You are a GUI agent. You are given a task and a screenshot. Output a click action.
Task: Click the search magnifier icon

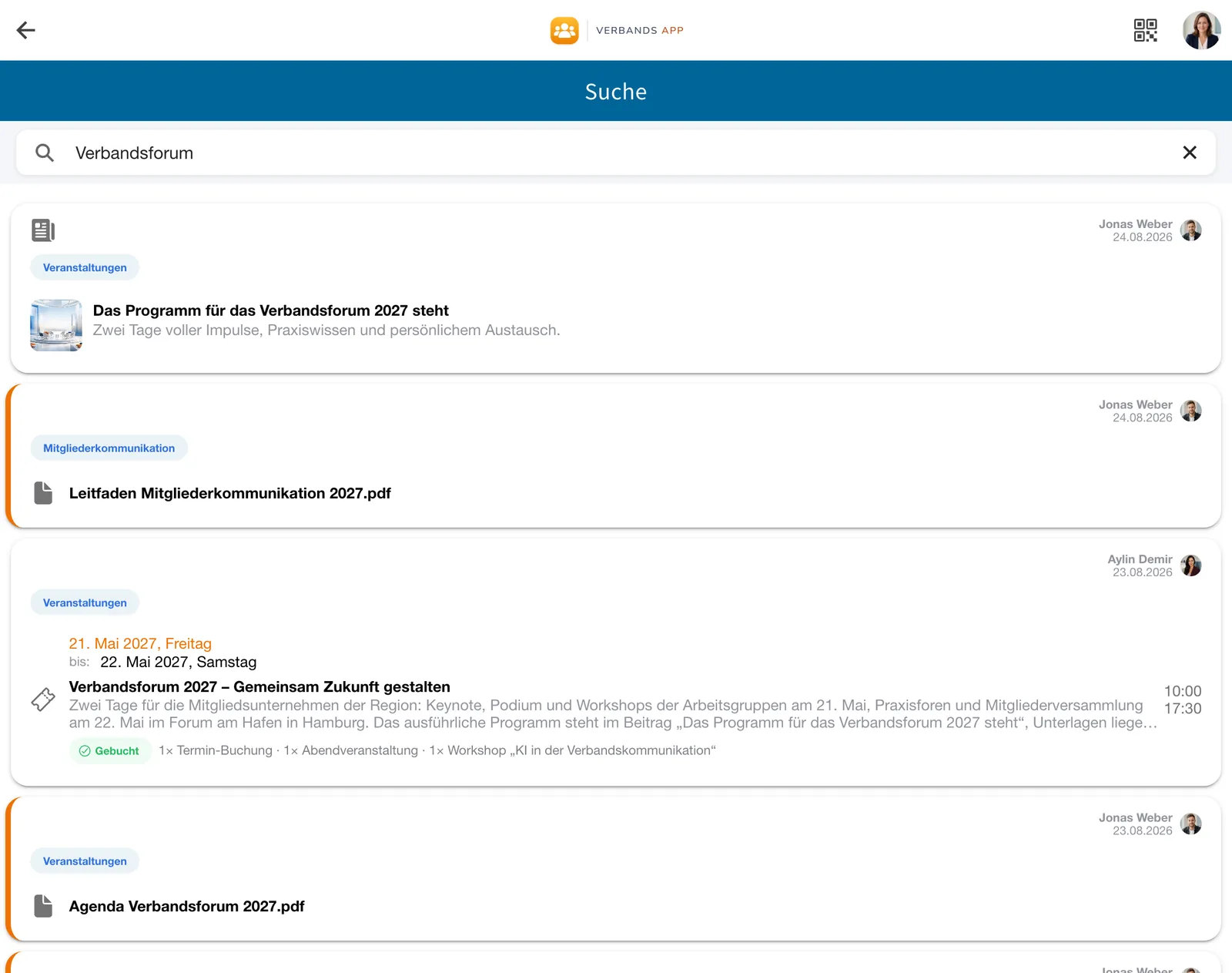pos(45,153)
